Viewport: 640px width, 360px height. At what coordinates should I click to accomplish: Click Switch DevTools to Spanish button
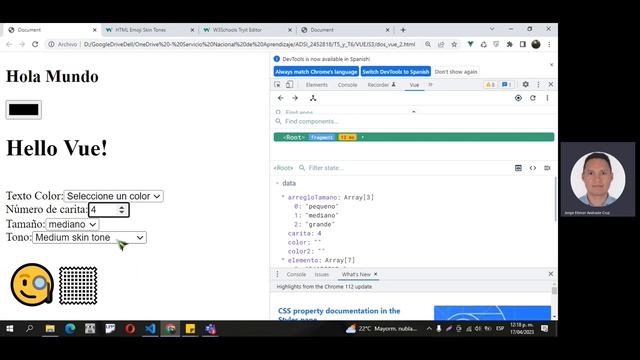(x=396, y=72)
